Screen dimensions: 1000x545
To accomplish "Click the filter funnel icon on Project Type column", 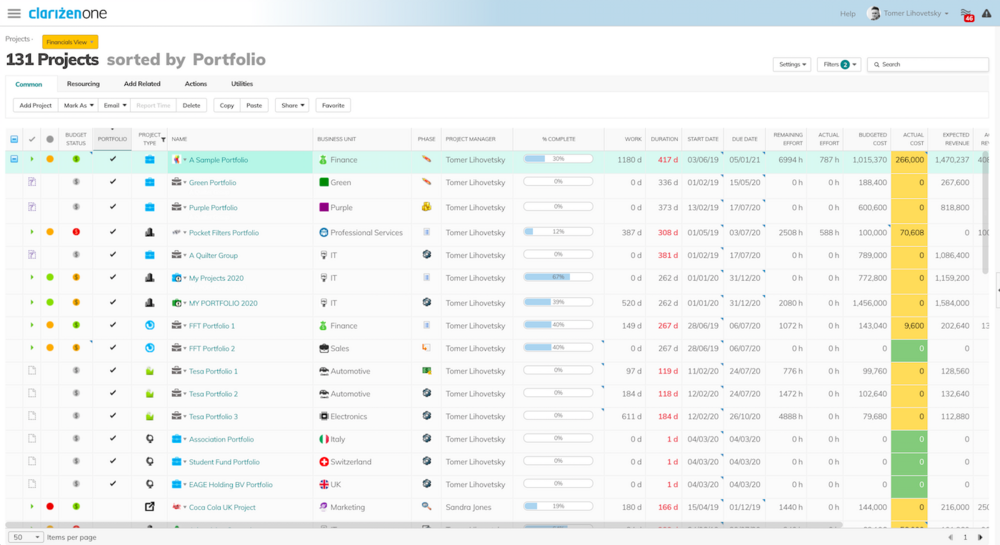I will tap(162, 139).
